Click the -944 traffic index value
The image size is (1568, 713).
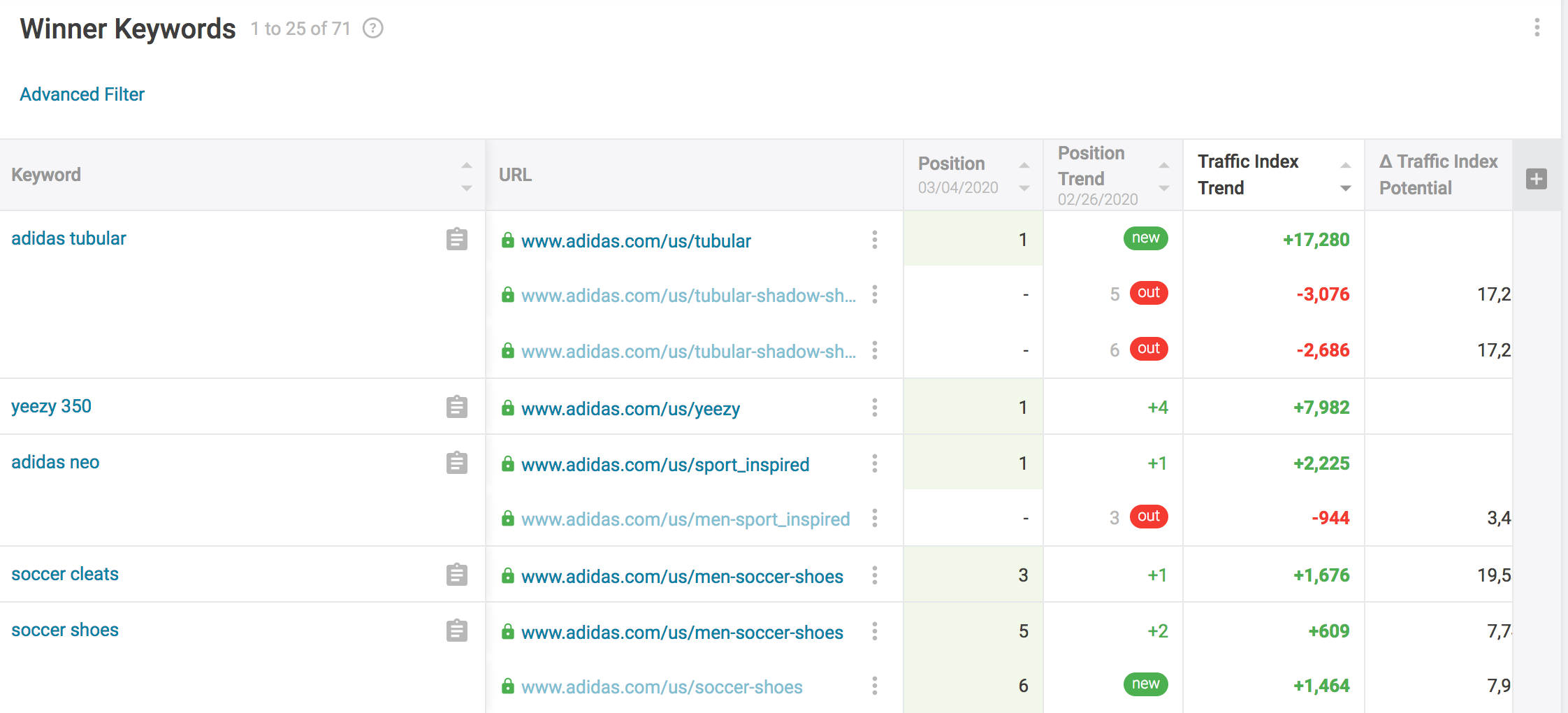click(1330, 518)
